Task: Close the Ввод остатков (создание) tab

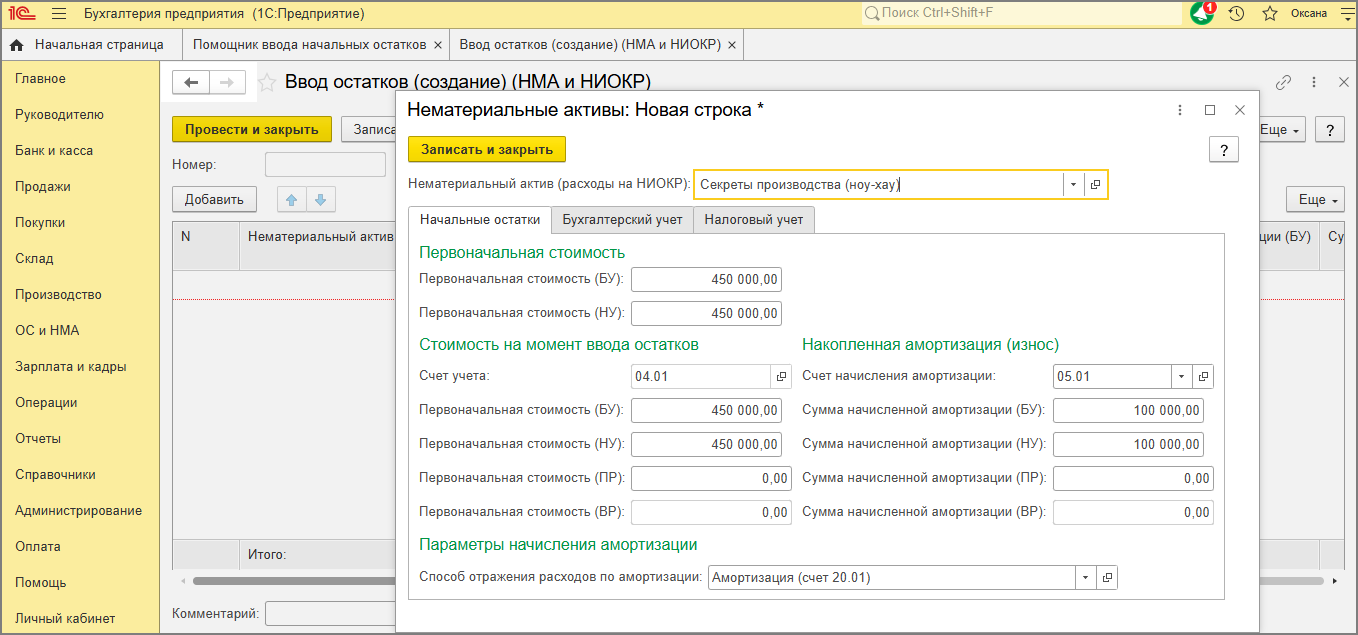Action: [732, 45]
